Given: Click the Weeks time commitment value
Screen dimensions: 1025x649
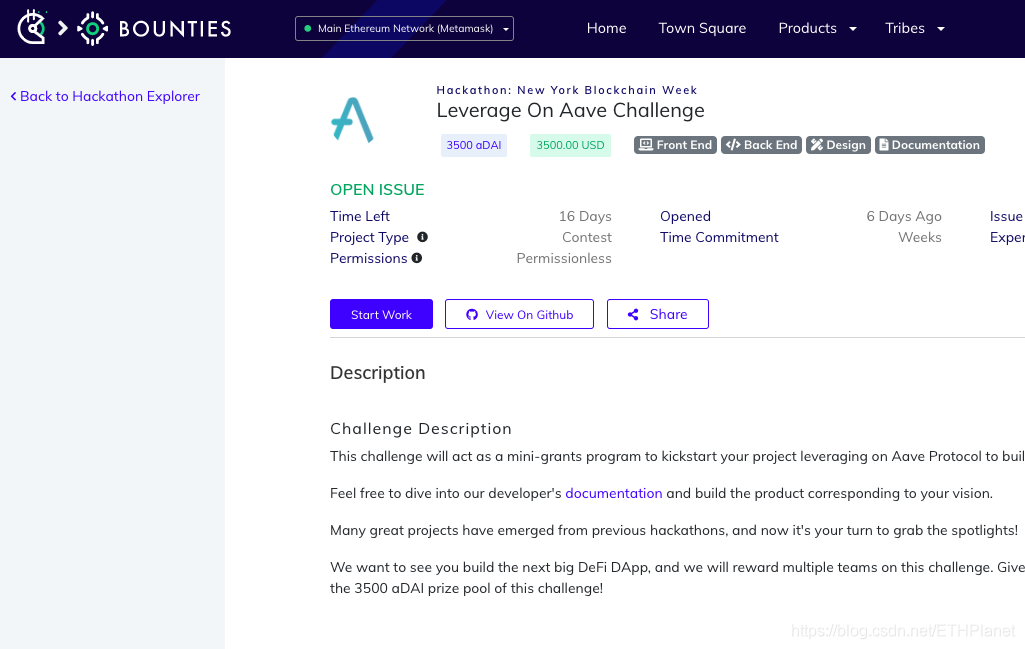Looking at the screenshot, I should (x=920, y=237).
